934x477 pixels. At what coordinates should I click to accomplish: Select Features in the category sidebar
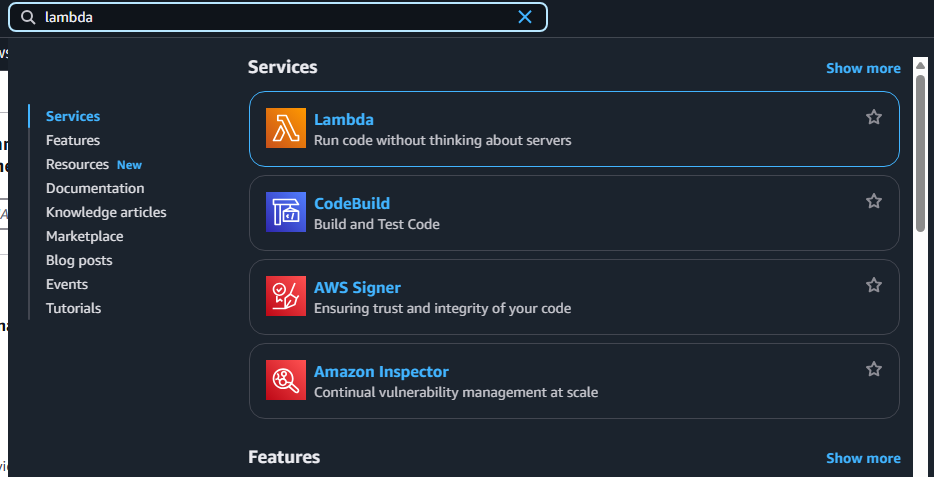(x=73, y=140)
